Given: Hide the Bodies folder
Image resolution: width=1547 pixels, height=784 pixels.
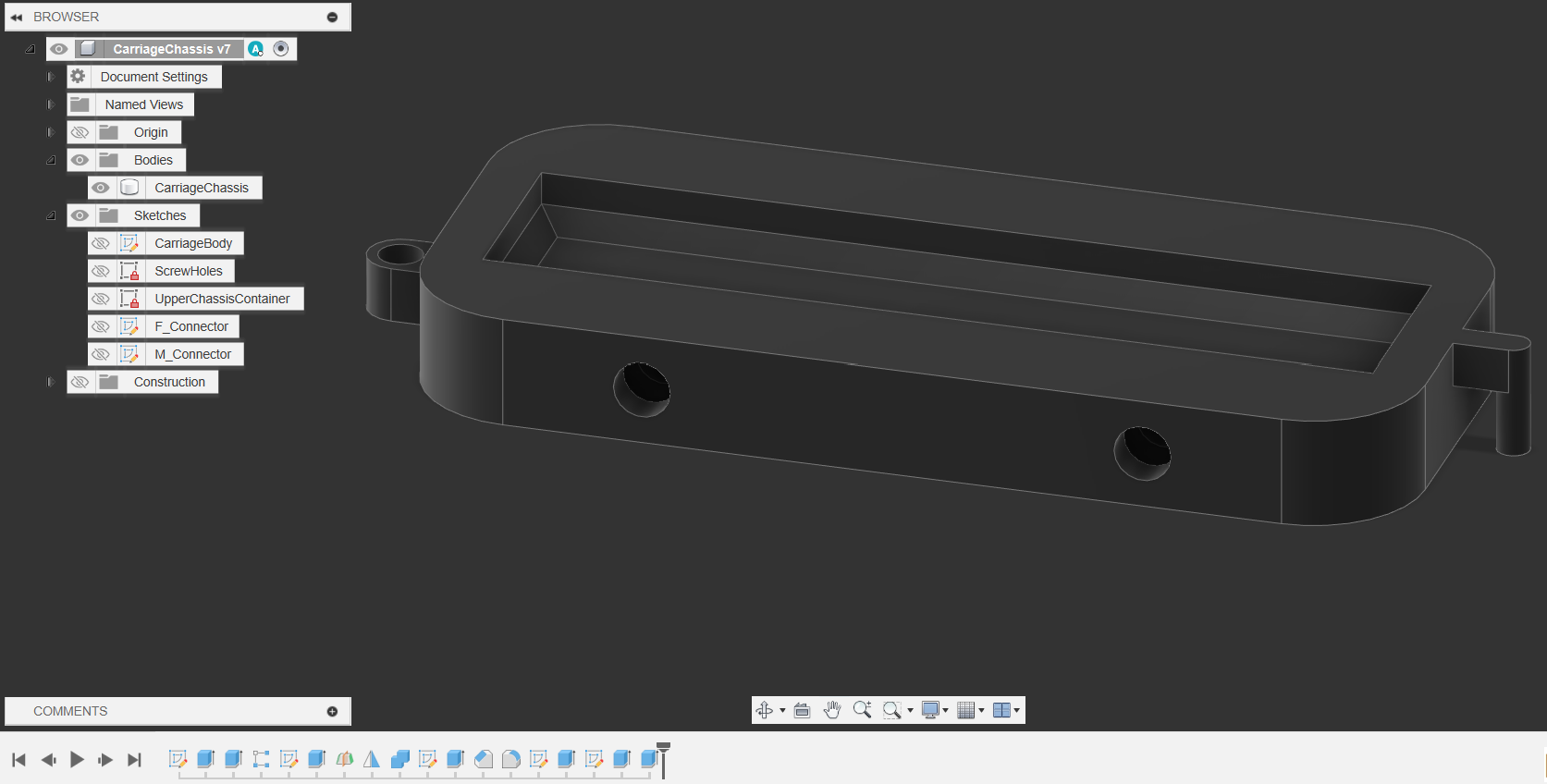Looking at the screenshot, I should pos(80,160).
